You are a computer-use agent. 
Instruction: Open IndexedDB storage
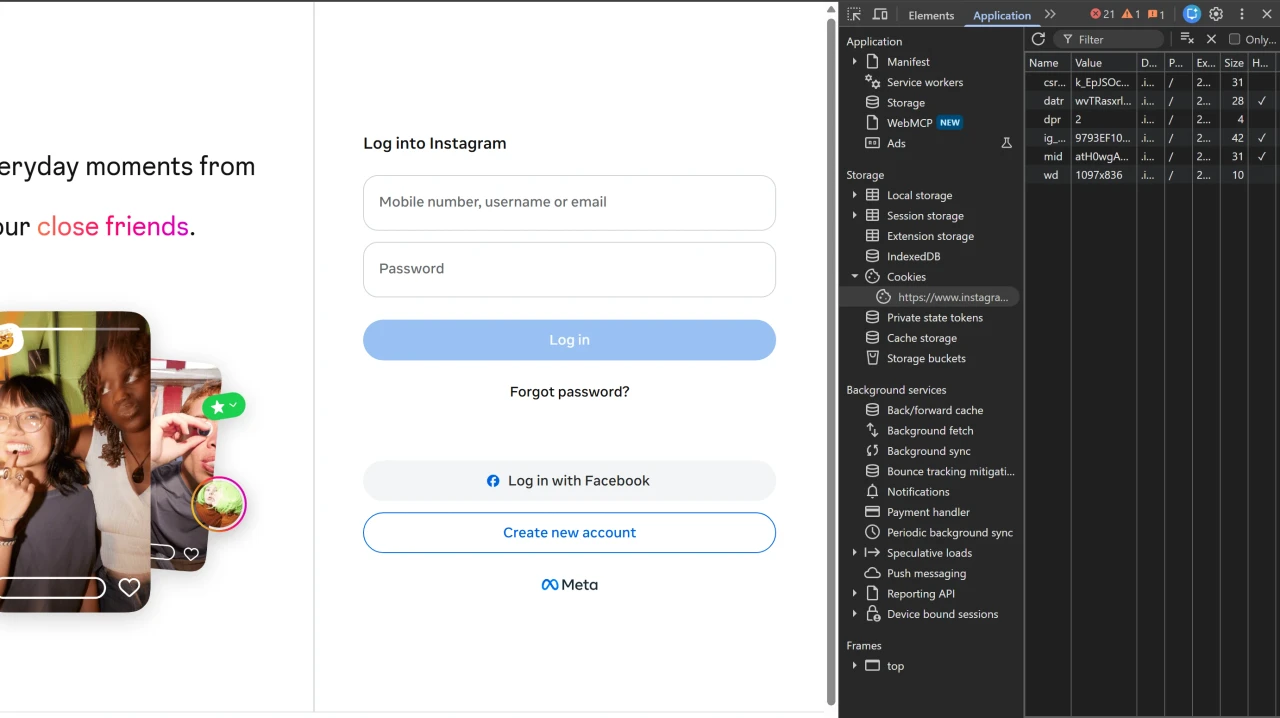tap(913, 256)
